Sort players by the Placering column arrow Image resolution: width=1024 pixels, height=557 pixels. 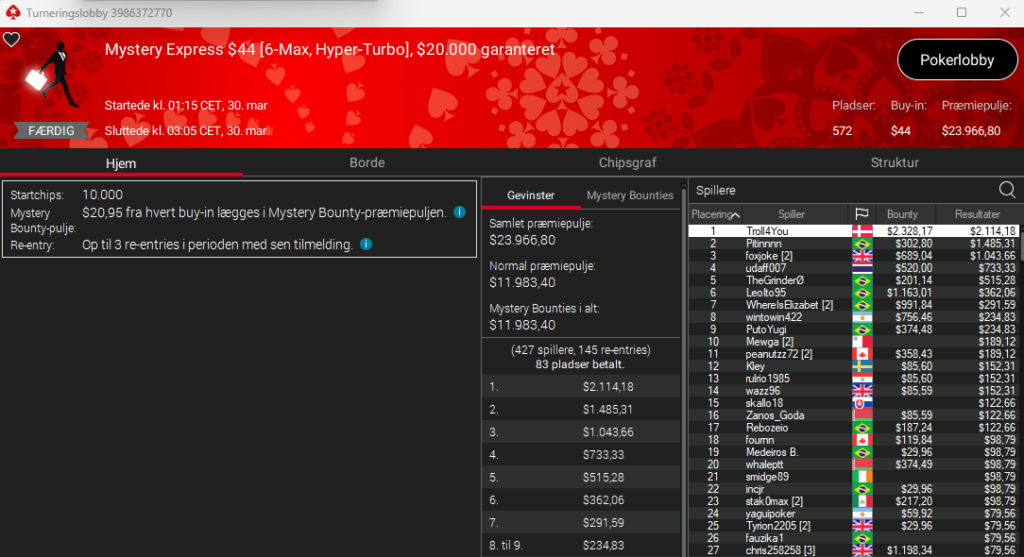pyautogui.click(x=737, y=215)
